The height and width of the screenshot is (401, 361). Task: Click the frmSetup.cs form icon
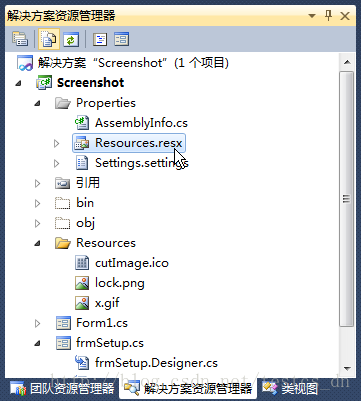63,343
